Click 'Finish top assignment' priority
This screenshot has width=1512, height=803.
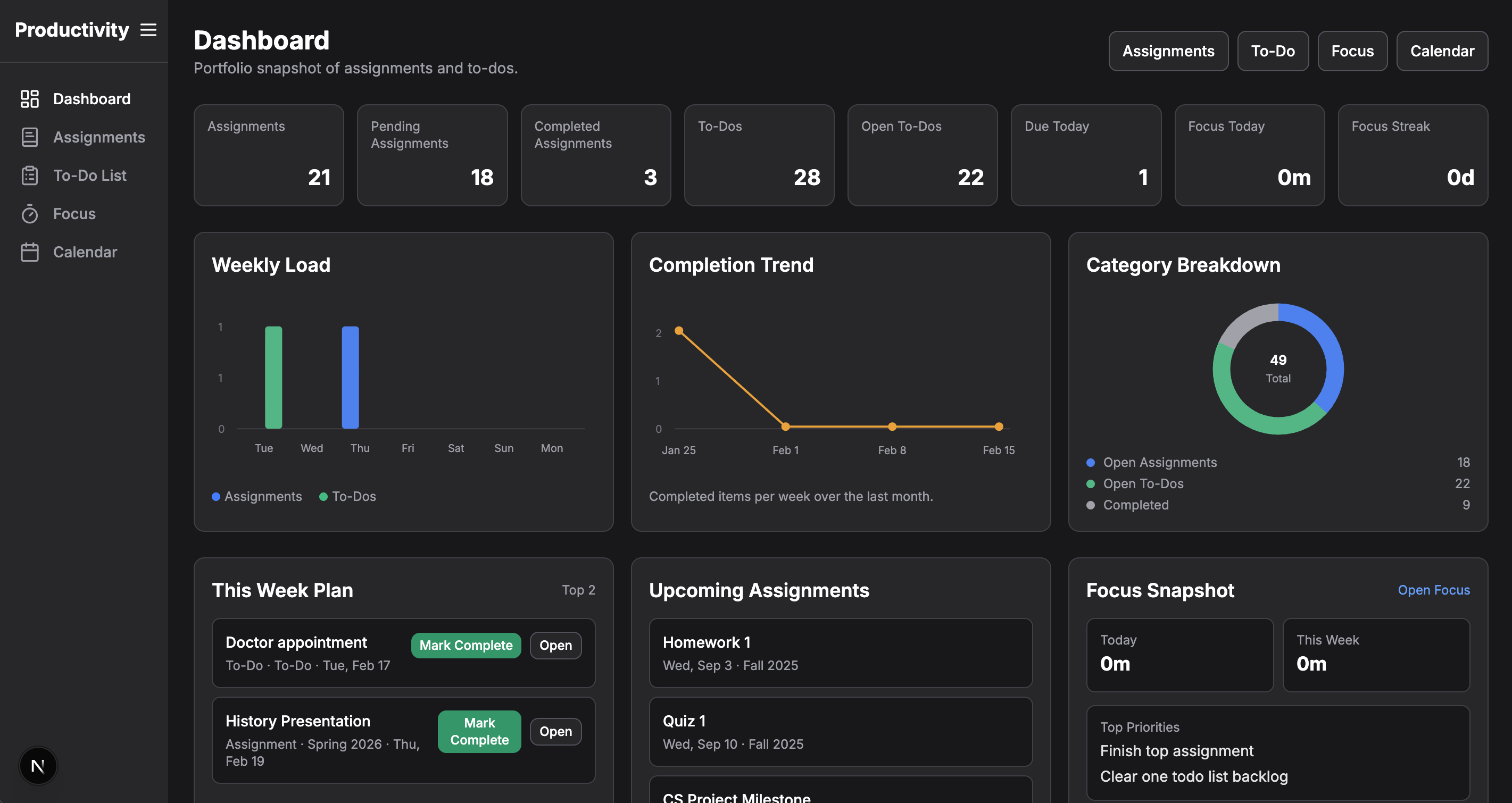(x=1176, y=751)
